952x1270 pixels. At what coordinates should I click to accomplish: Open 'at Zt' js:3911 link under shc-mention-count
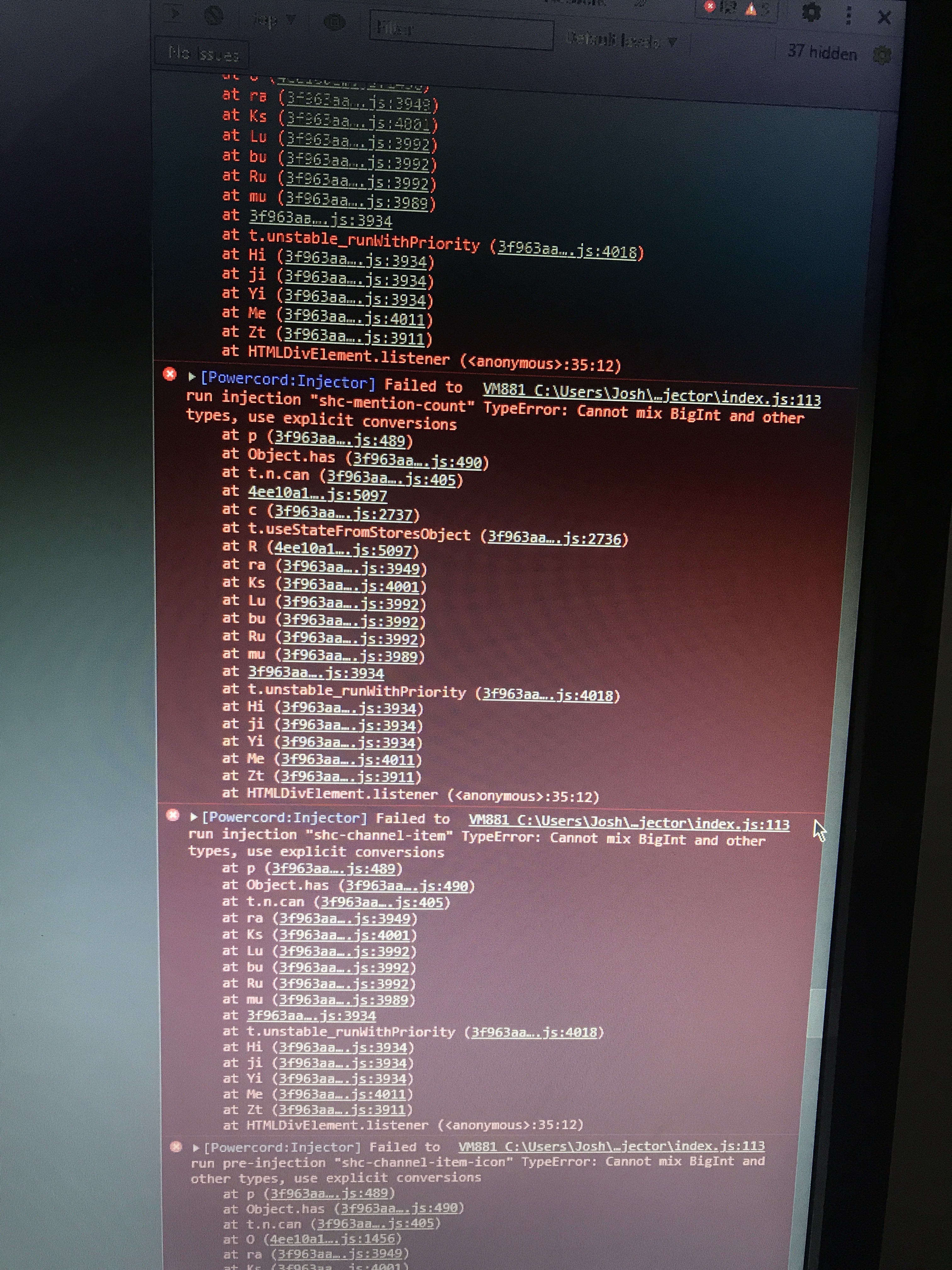point(348,777)
